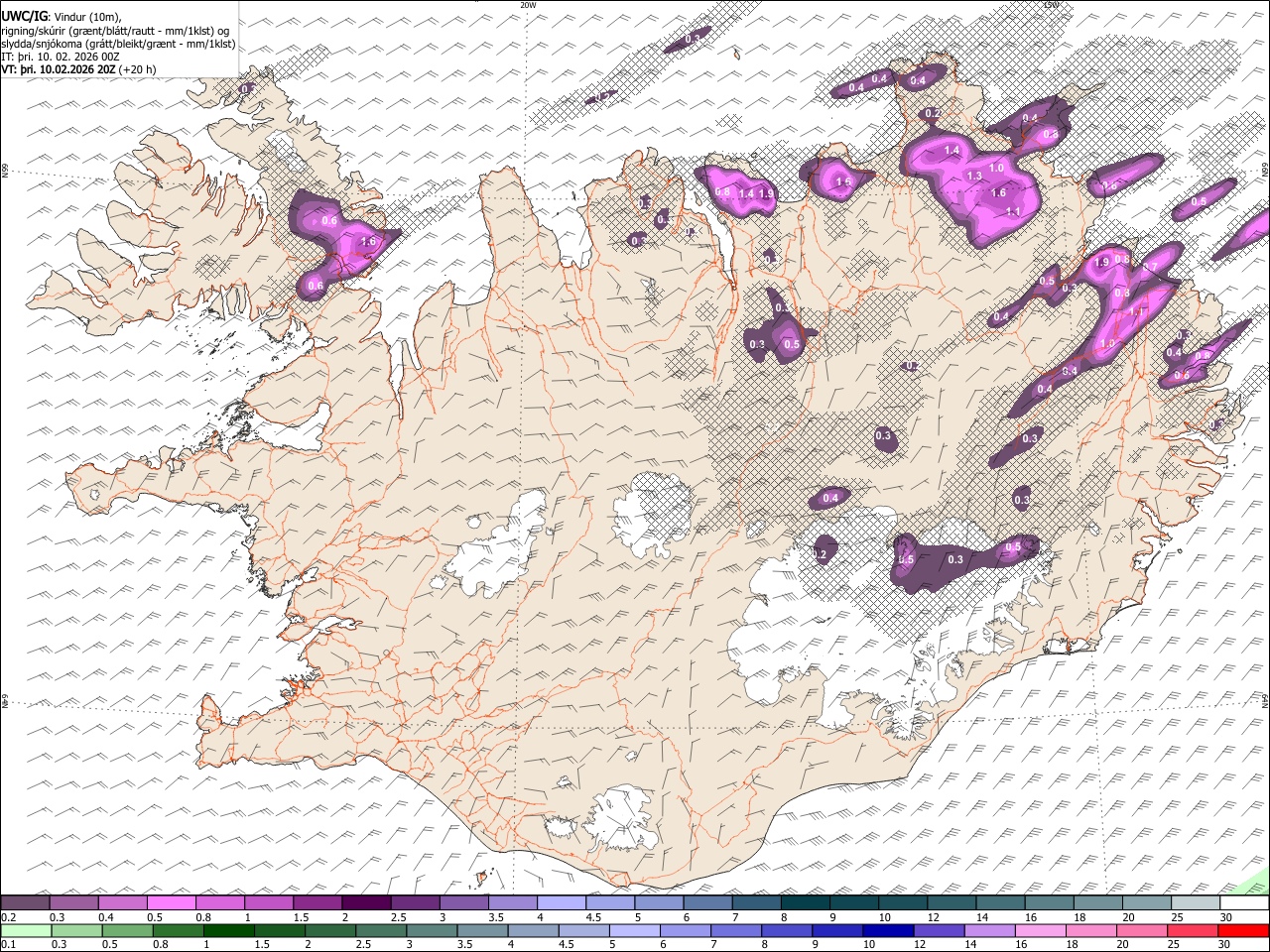Screen dimensions: 1270x952
Task: Click the 'UWC/IG: Vindur (10m),' title line
Action: (62, 17)
